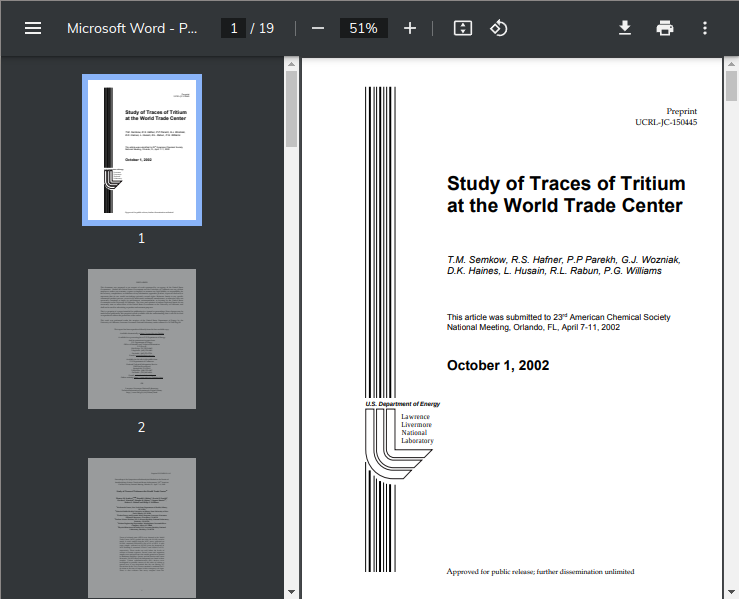Click the thumbnail panel scrollbar handle
The width and height of the screenshot is (739, 599).
click(291, 109)
